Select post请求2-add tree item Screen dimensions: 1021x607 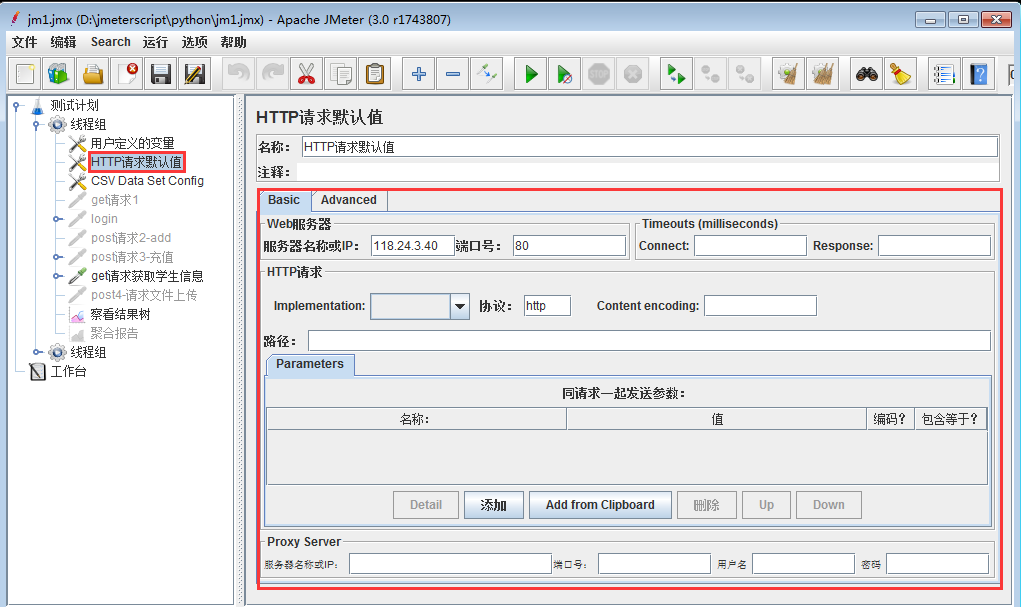[x=131, y=238]
